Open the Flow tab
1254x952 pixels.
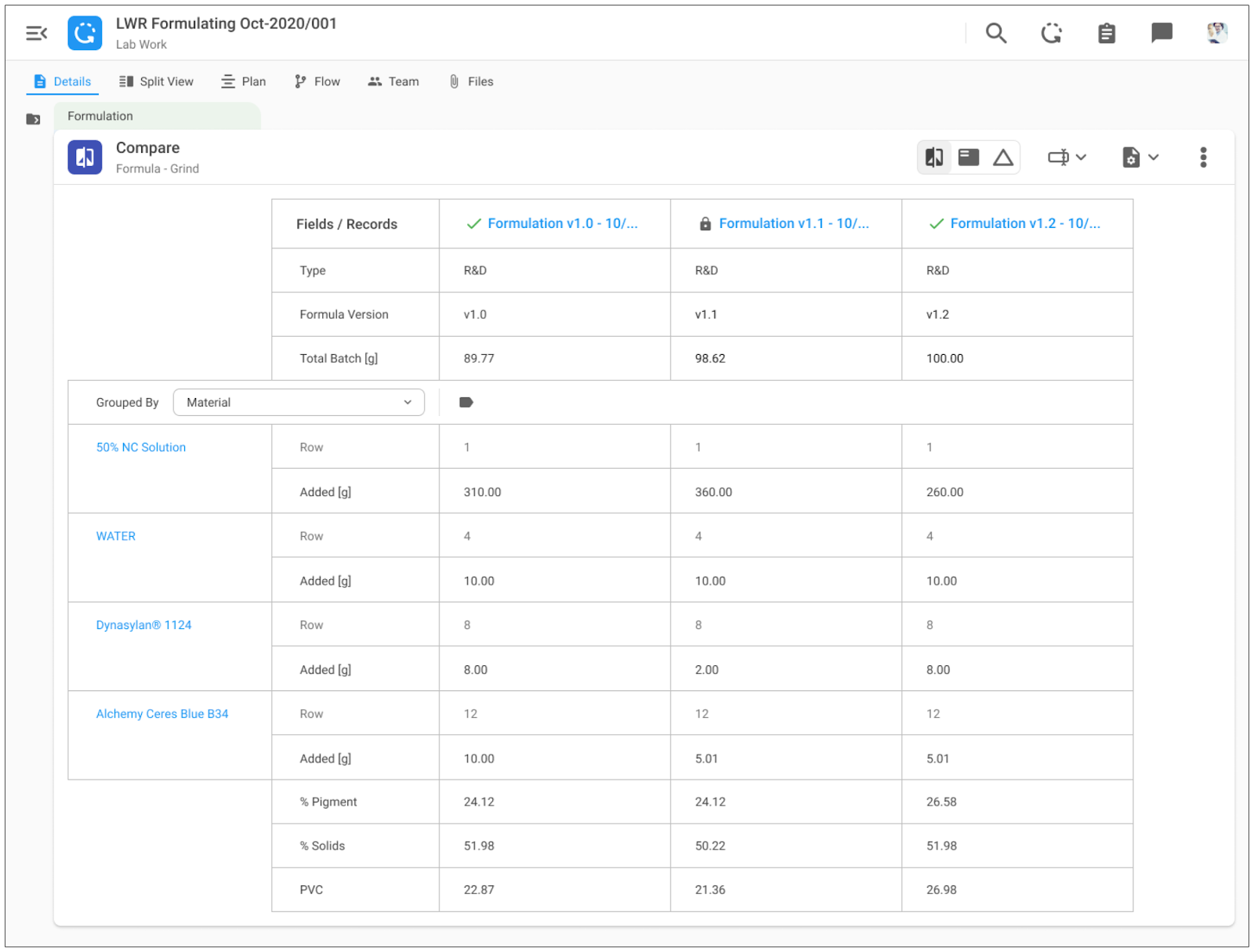point(317,81)
